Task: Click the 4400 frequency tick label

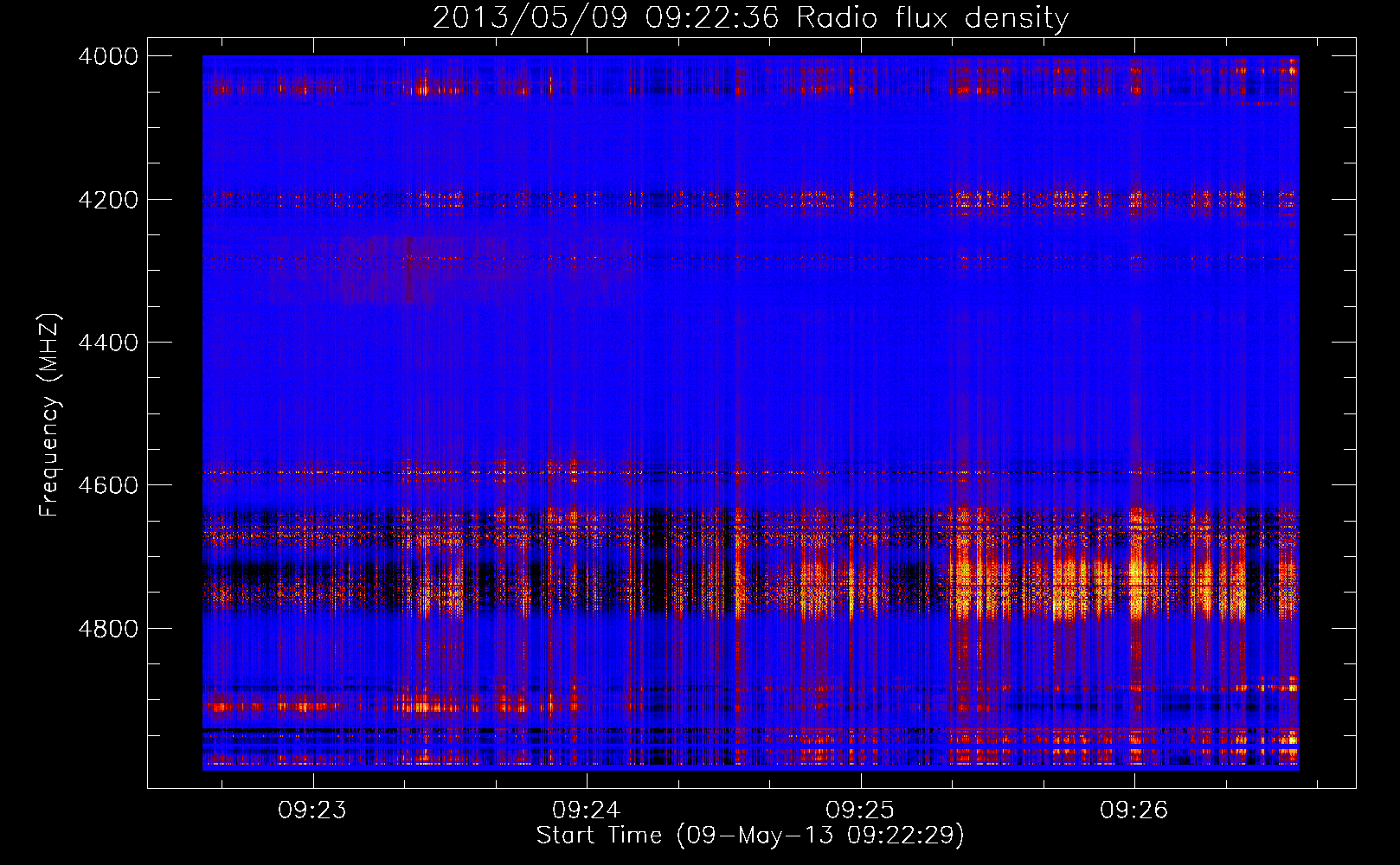Action: pyautogui.click(x=108, y=343)
